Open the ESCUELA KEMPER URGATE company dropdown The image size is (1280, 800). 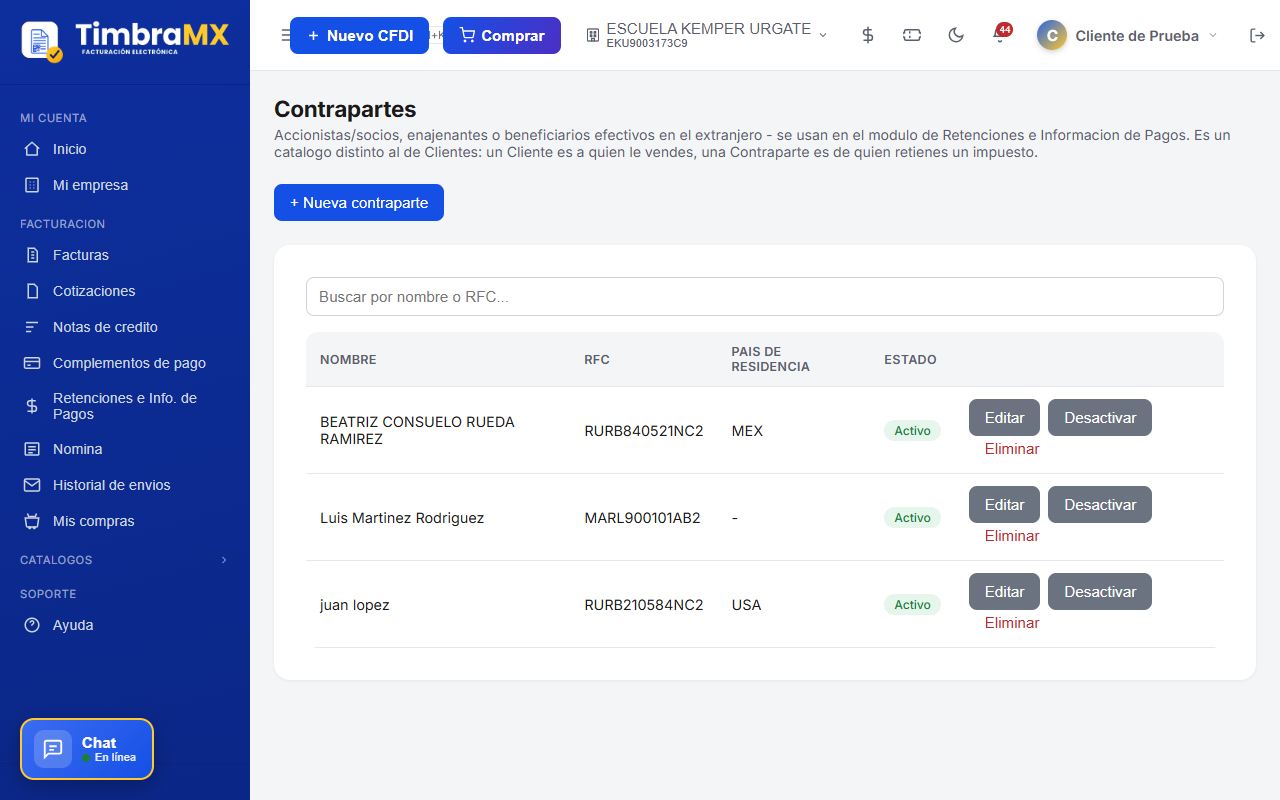(x=707, y=35)
